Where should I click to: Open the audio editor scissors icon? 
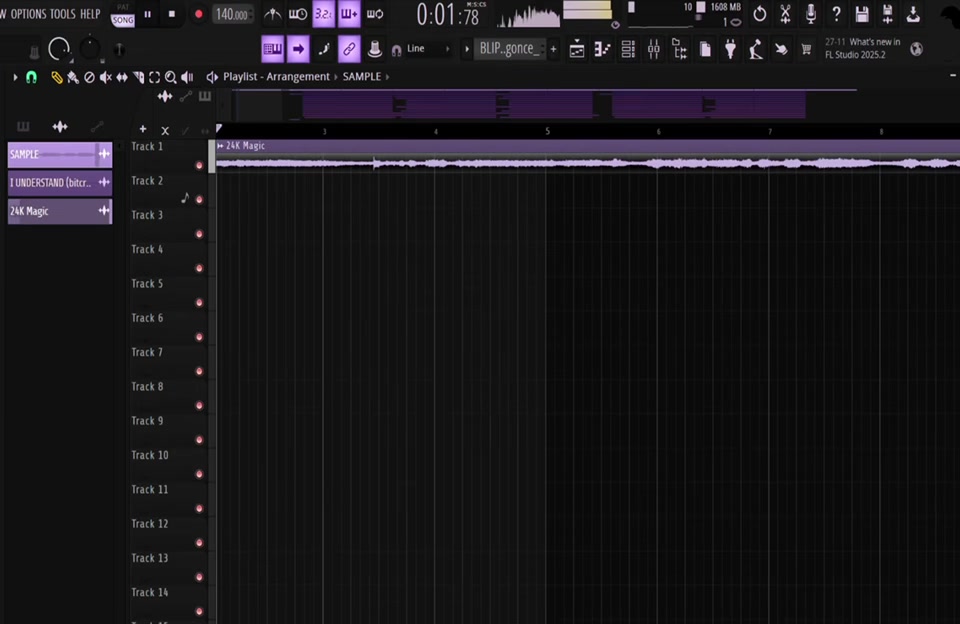click(x=786, y=14)
